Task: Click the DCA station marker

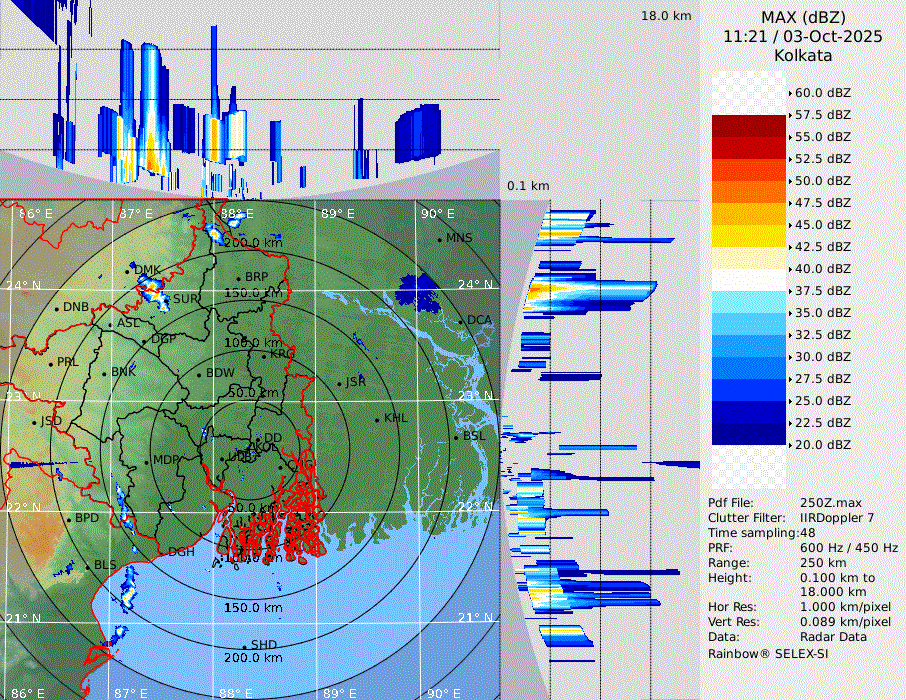Action: tap(461, 321)
